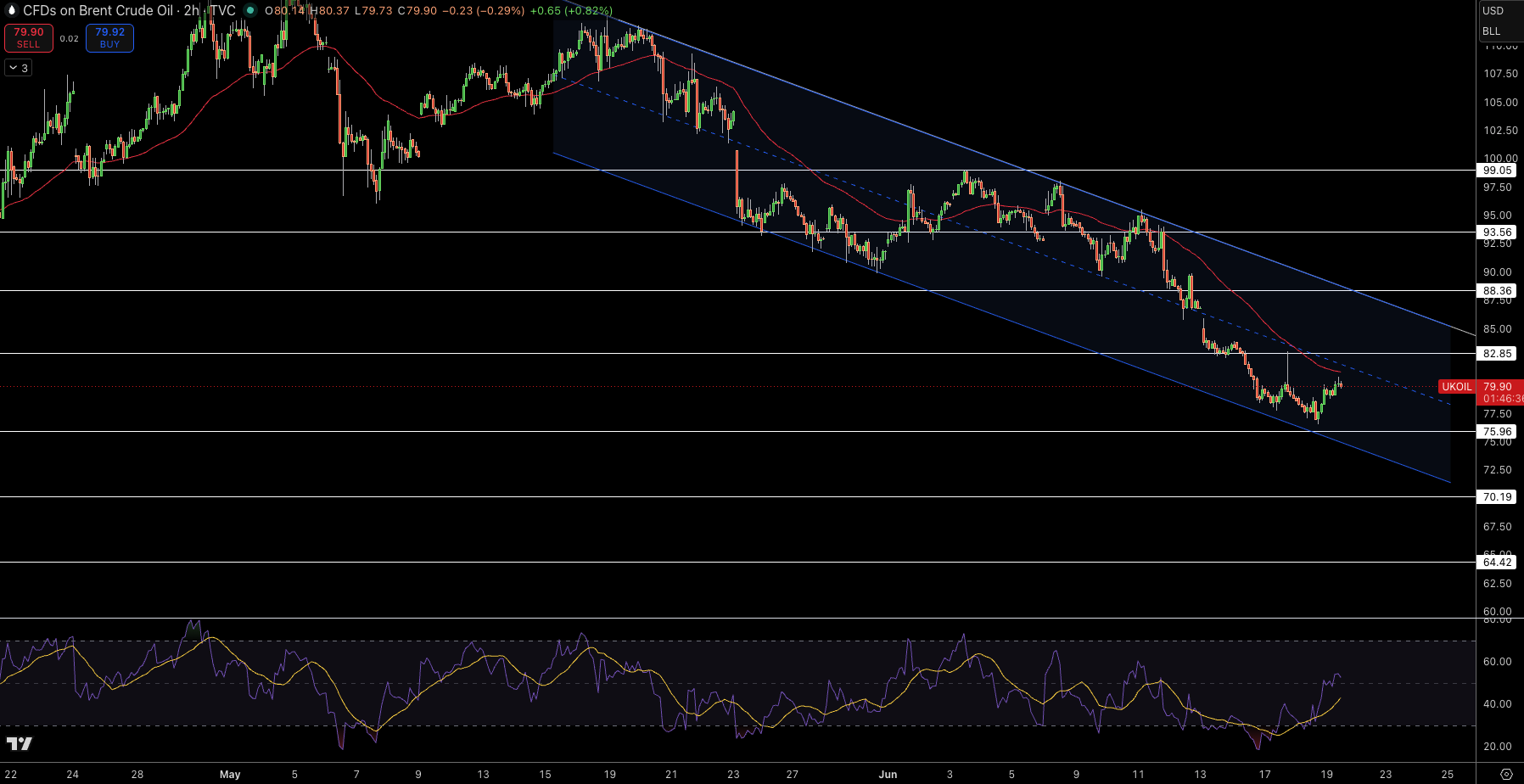Viewport: 1524px width, 784px height.
Task: Select the 93.56 horizontal line price label
Action: tap(1497, 232)
